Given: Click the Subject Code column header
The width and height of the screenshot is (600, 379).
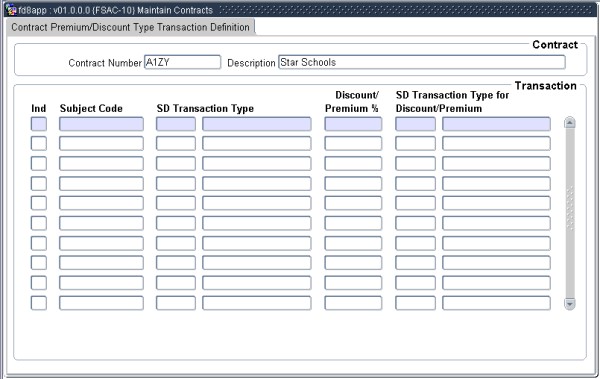Looking at the screenshot, I should [x=91, y=108].
